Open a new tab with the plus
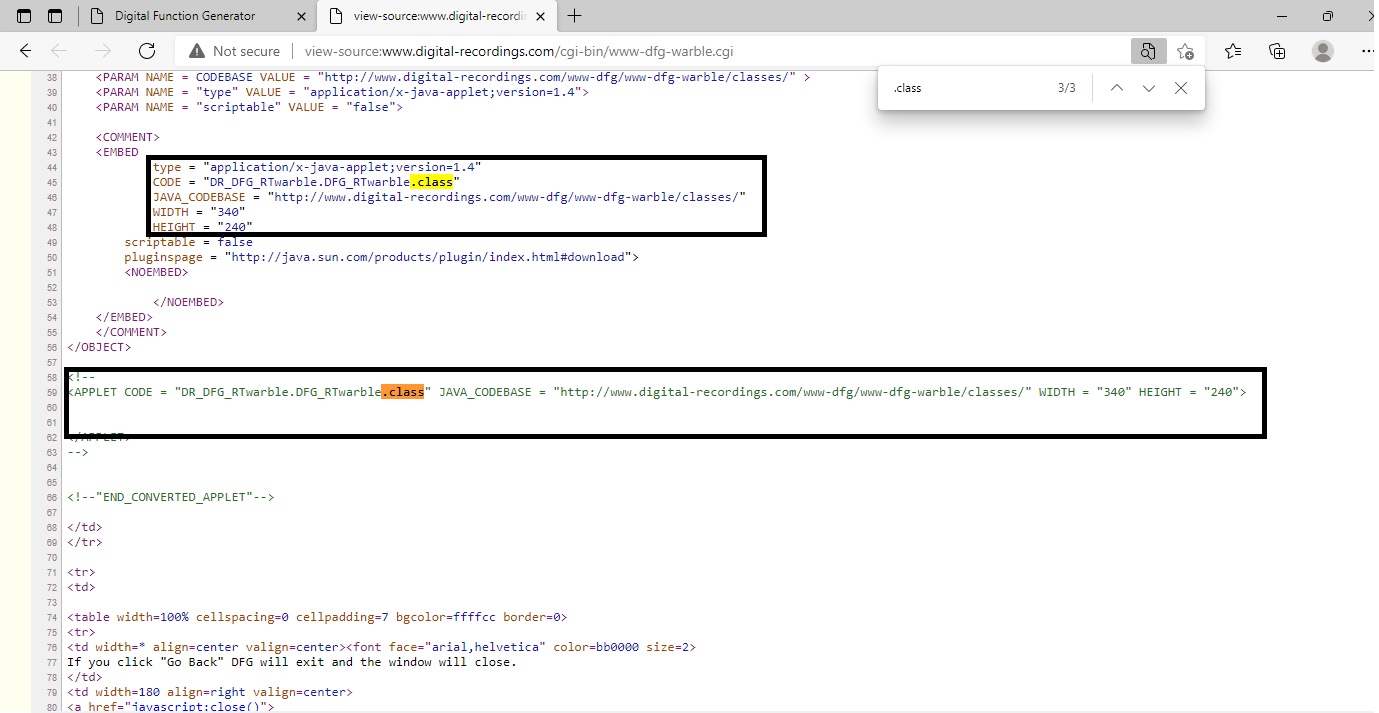Screen dimensions: 1379x713 (574, 16)
